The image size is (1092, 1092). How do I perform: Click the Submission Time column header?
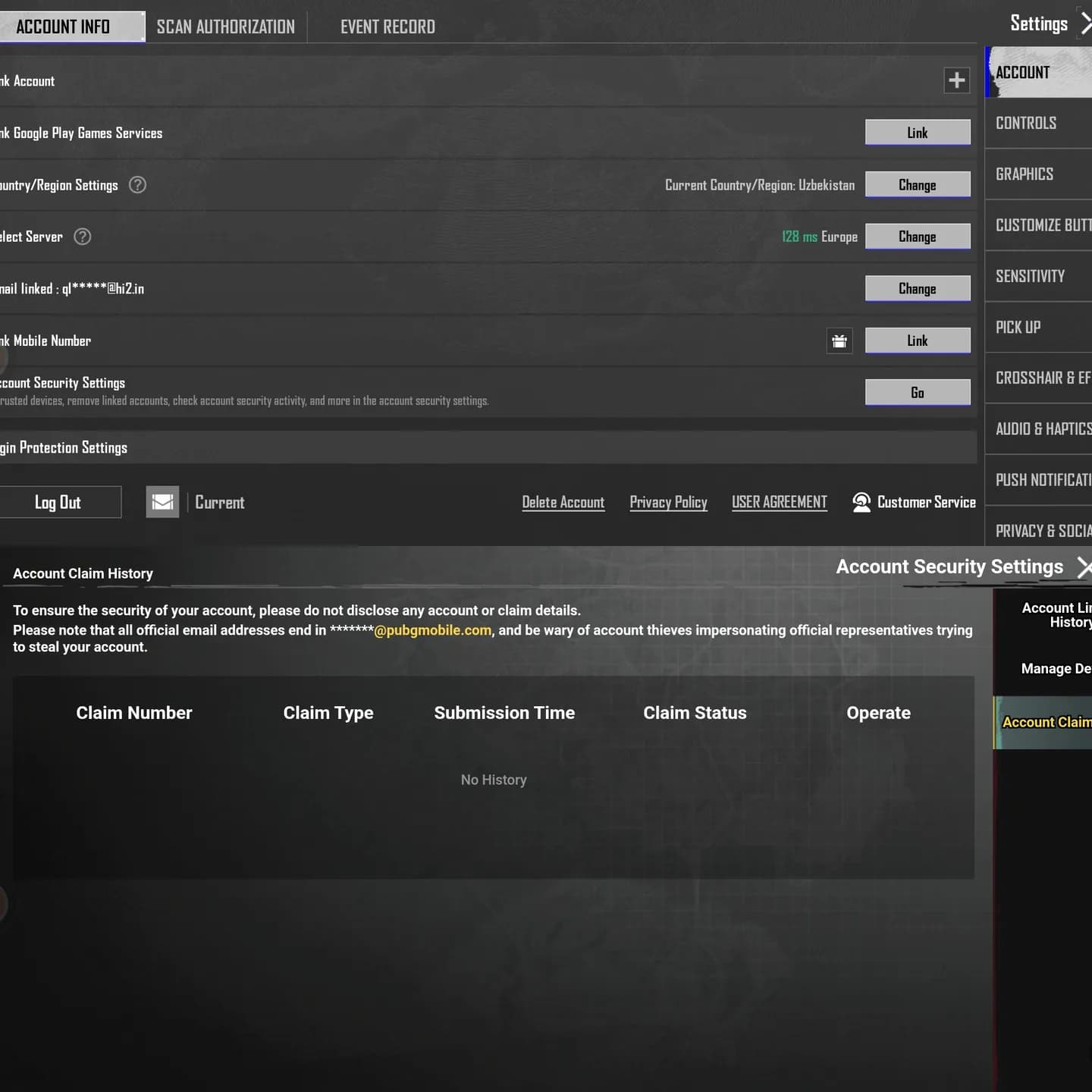pyautogui.click(x=504, y=713)
